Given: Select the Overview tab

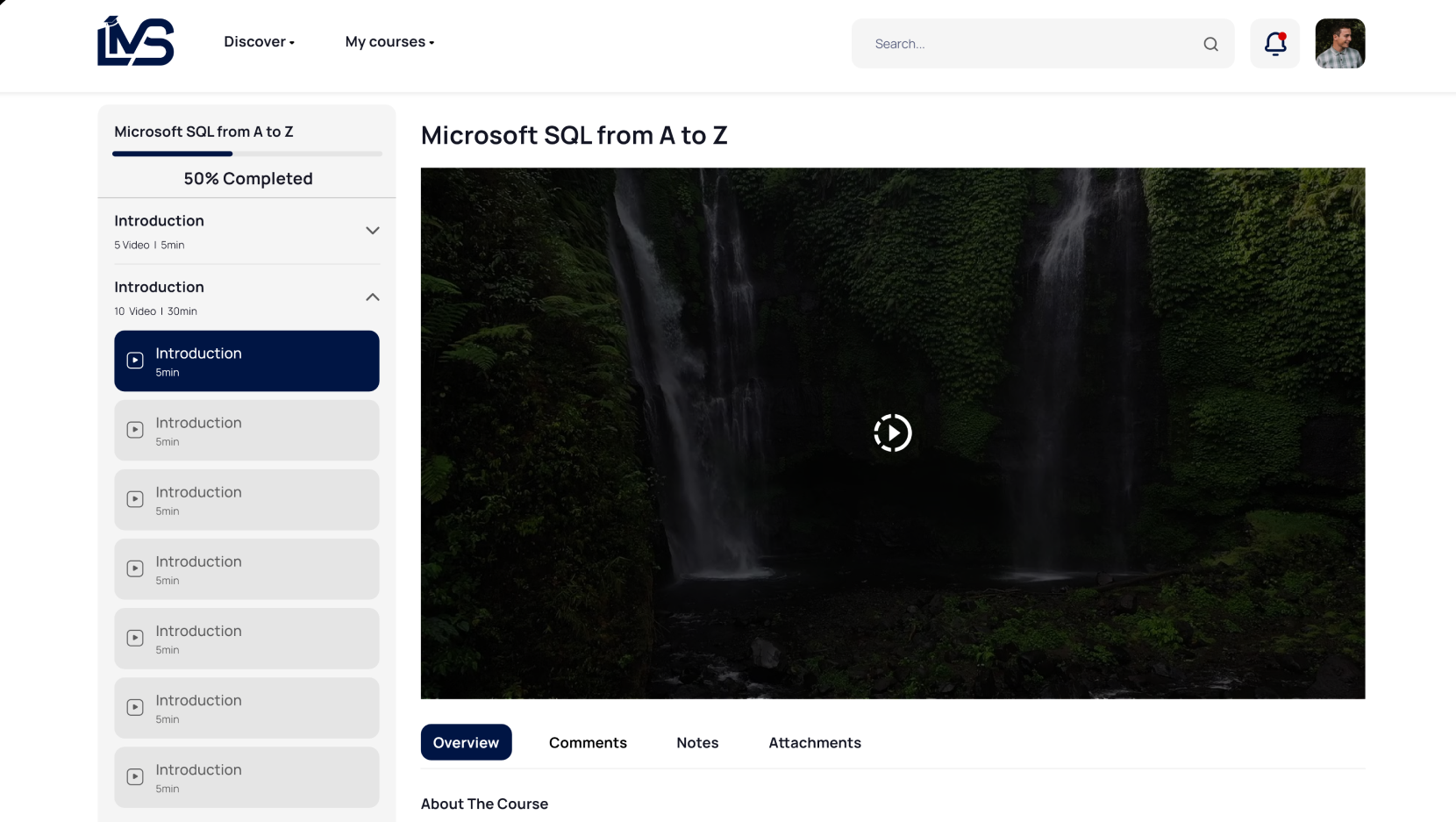Looking at the screenshot, I should click(x=466, y=742).
